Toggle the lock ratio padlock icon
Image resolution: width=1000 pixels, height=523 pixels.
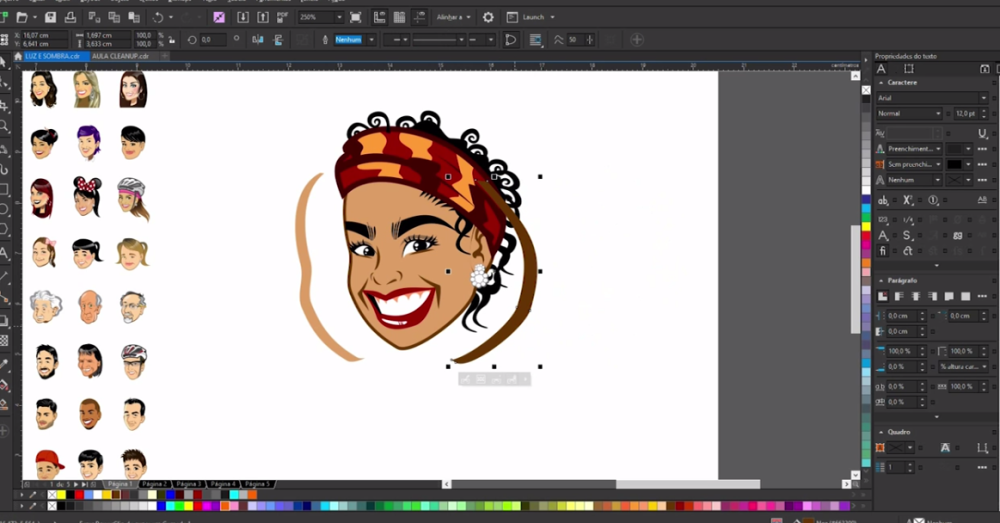pos(172,40)
